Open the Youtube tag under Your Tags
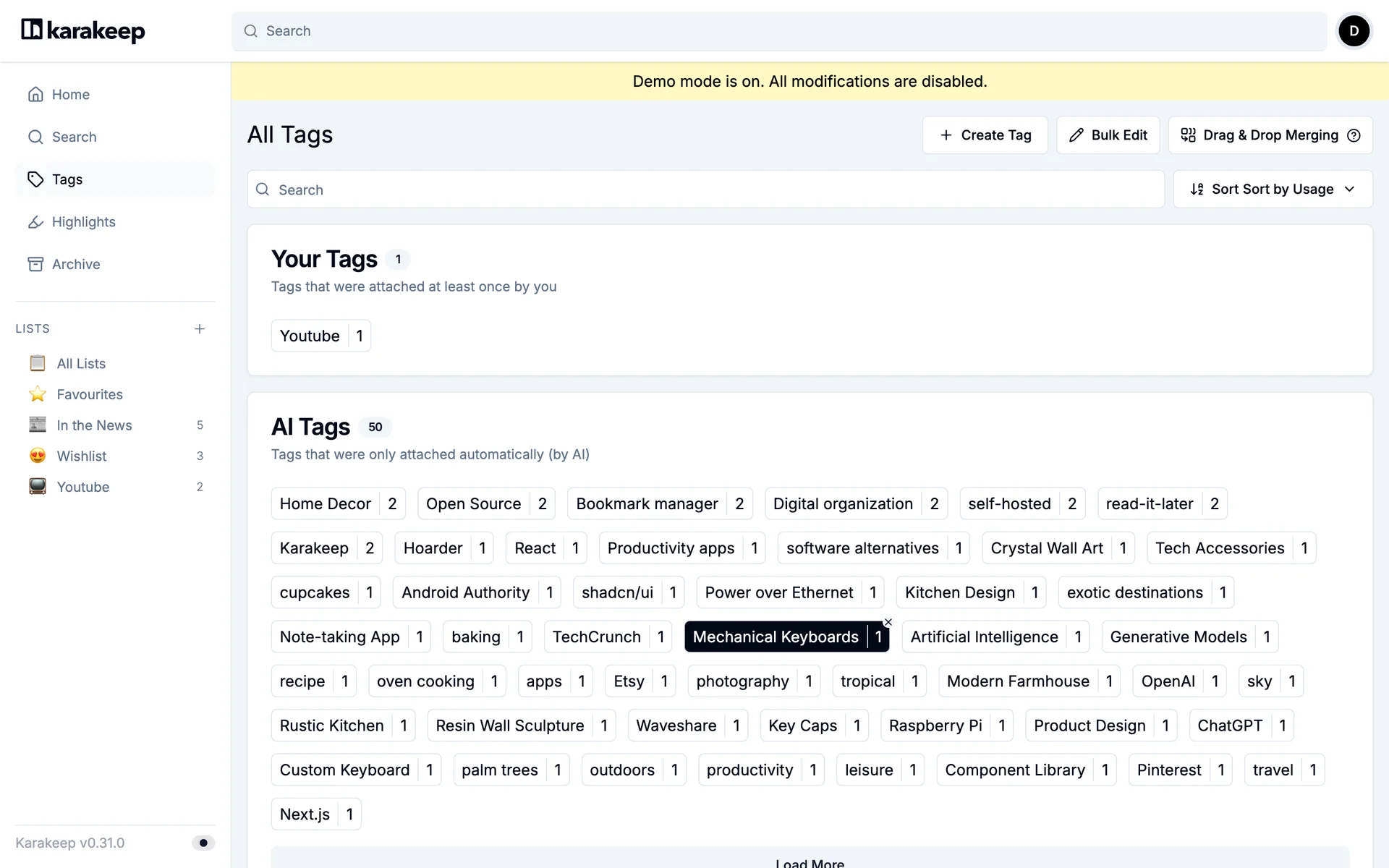1389x868 pixels. 320,336
